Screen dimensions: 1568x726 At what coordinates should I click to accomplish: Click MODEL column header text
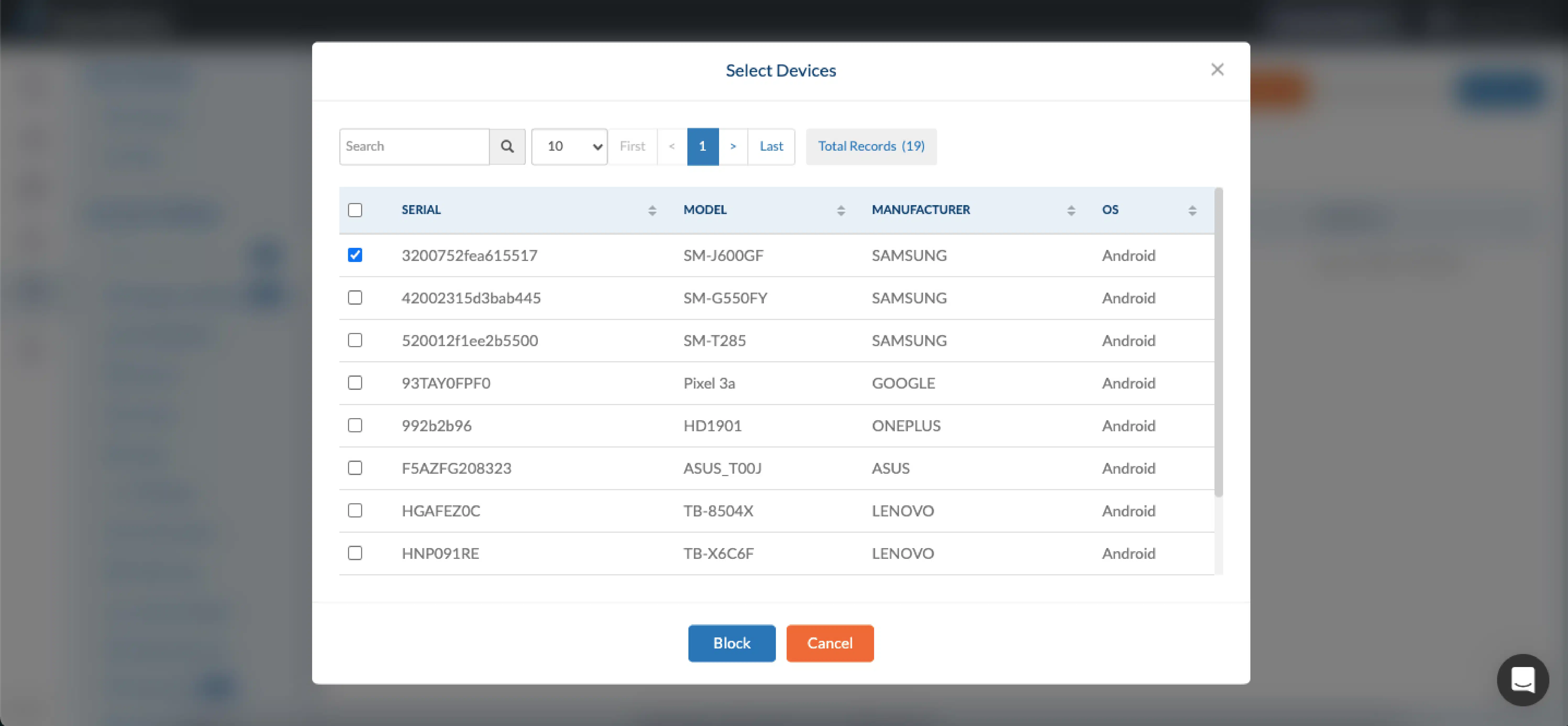(705, 210)
